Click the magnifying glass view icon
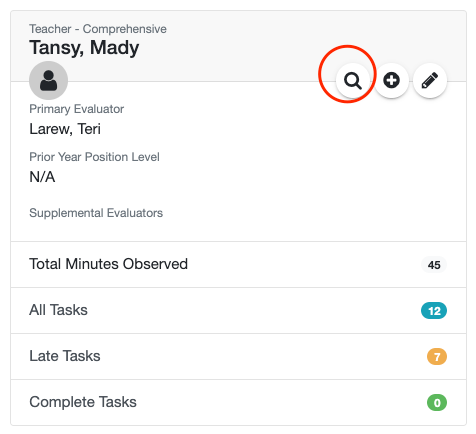The width and height of the screenshot is (476, 434). (x=353, y=81)
